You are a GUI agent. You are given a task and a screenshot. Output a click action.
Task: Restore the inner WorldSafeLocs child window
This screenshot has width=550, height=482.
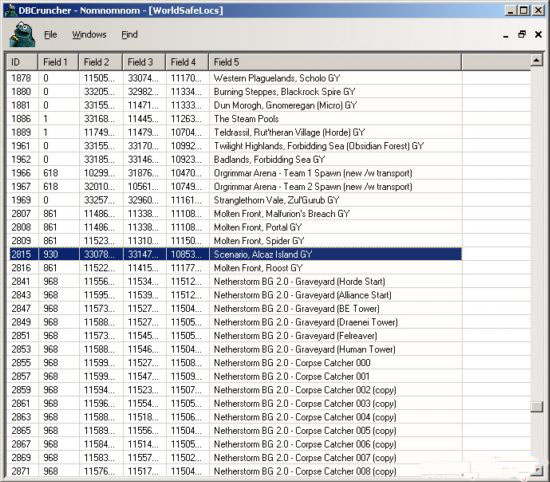tap(522, 34)
